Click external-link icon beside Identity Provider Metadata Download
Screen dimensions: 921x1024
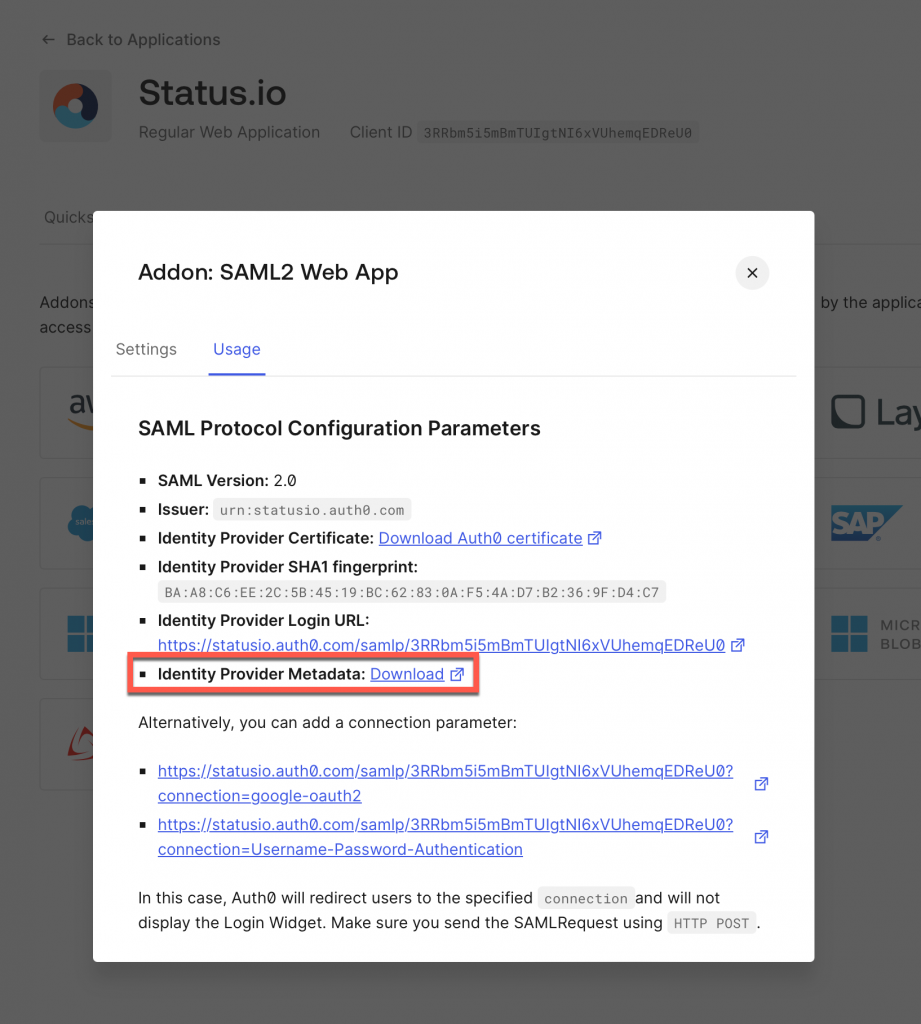click(458, 674)
